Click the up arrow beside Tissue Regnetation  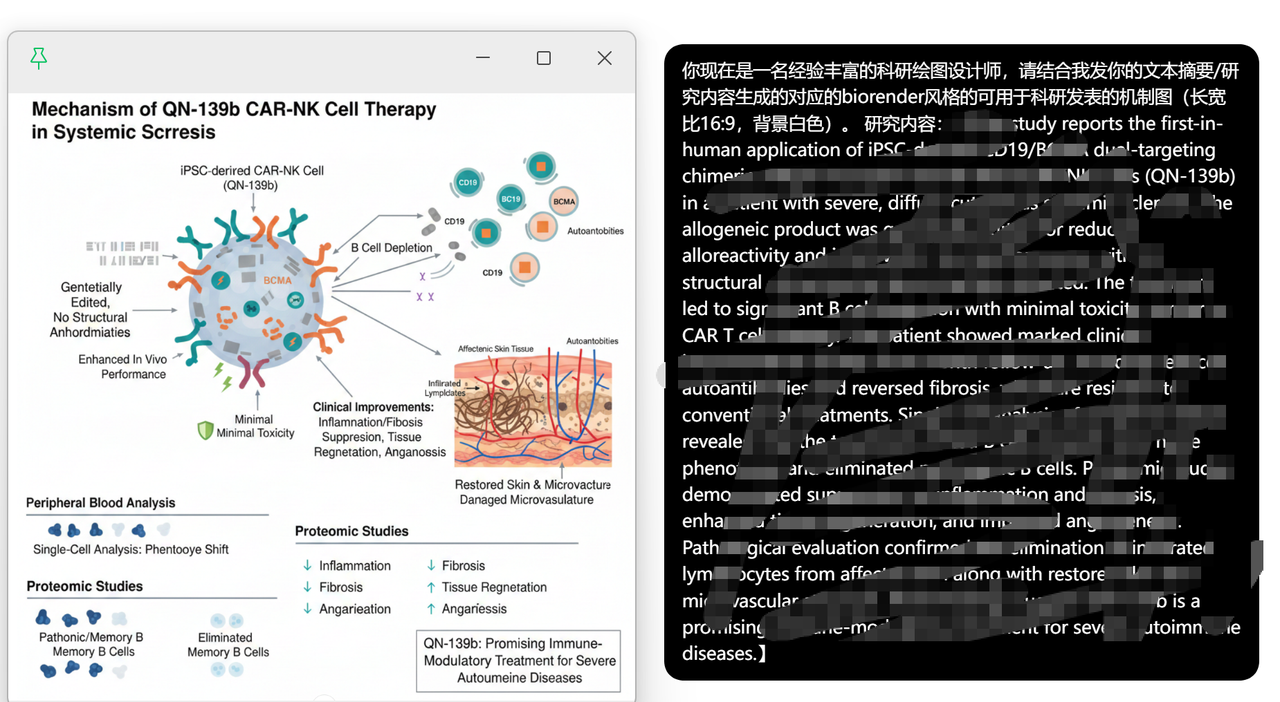(x=431, y=588)
